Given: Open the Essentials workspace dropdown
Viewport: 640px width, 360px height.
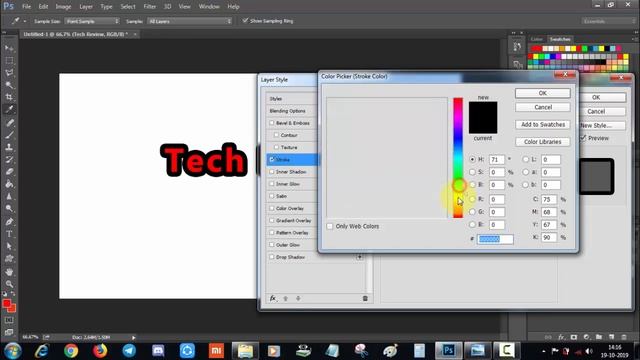Looking at the screenshot, I should (x=608, y=21).
